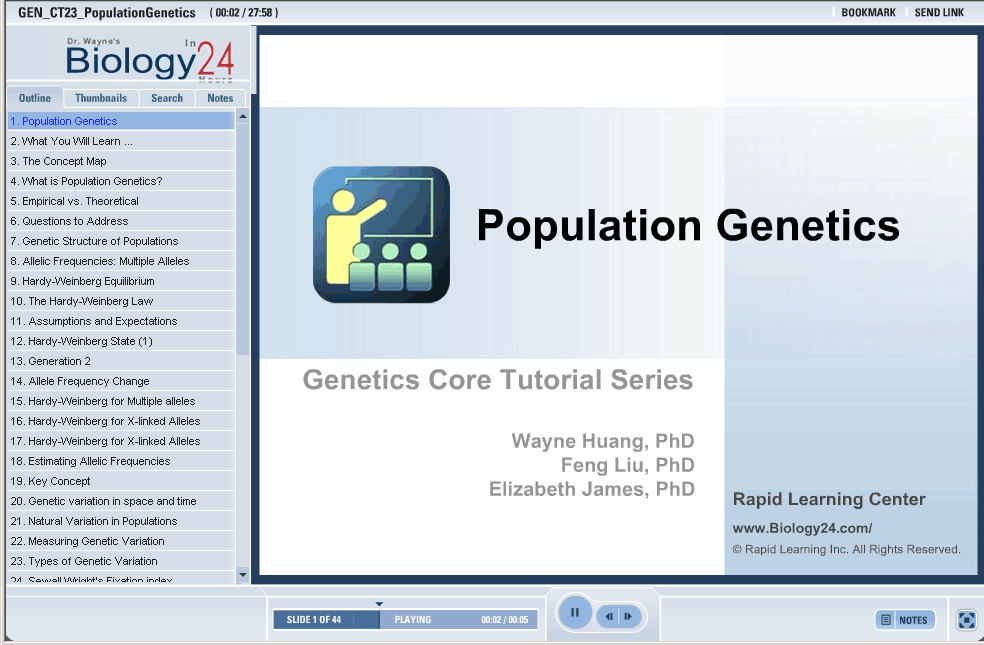Screen dimensions: 984x645
Task: Advance to the next slide
Action: (x=629, y=617)
